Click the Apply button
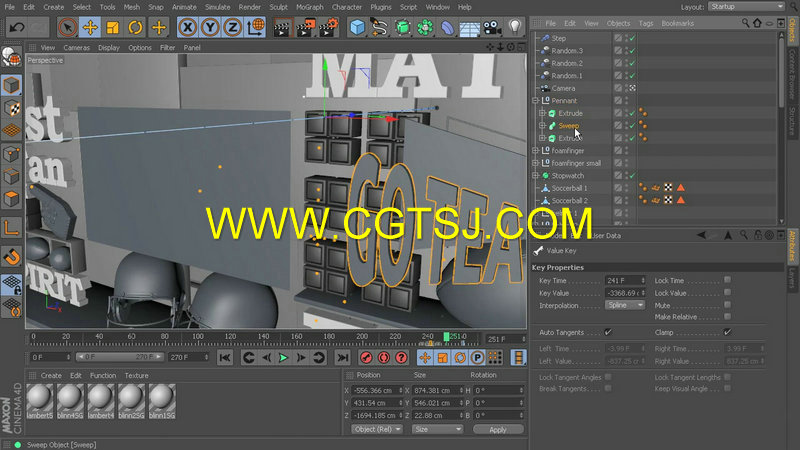The height and width of the screenshot is (450, 800). [498, 430]
